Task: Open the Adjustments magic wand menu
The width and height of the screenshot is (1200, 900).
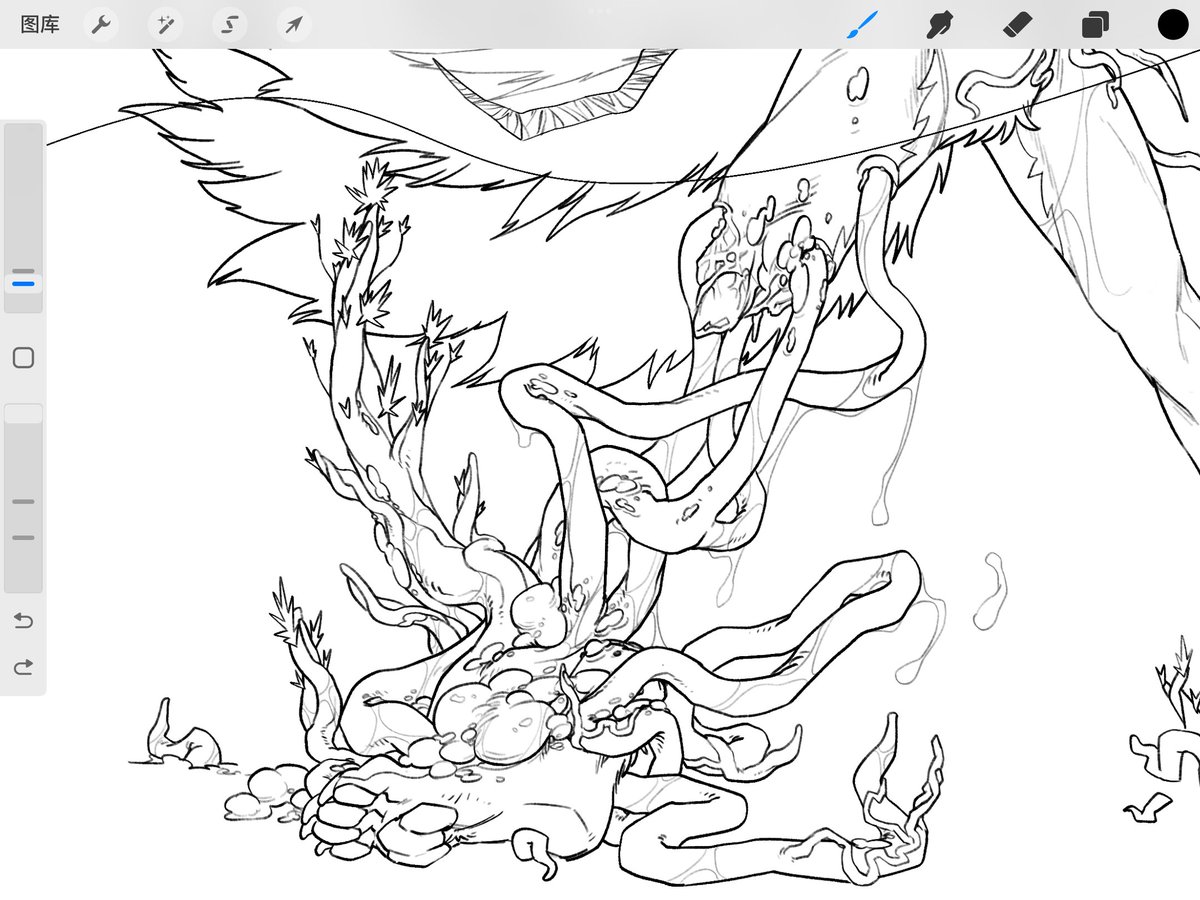Action: coord(165,25)
